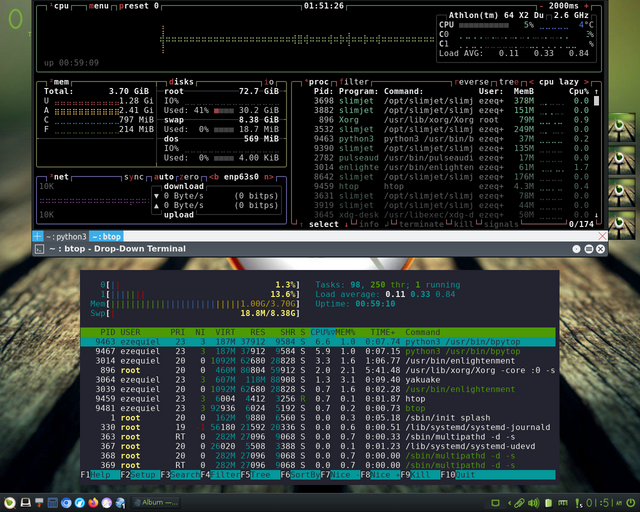Image resolution: width=640 pixels, height=512 pixels.
Task: Select btop process row 3014 enlighte
Action: [x=451, y=167]
